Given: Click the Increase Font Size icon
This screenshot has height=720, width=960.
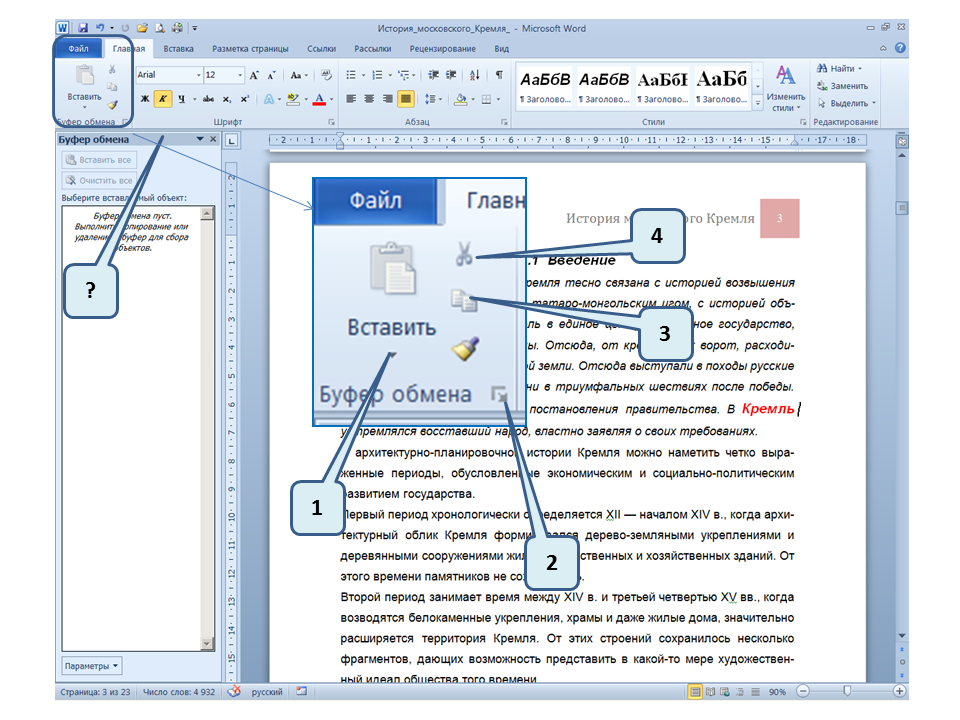Looking at the screenshot, I should [x=254, y=75].
